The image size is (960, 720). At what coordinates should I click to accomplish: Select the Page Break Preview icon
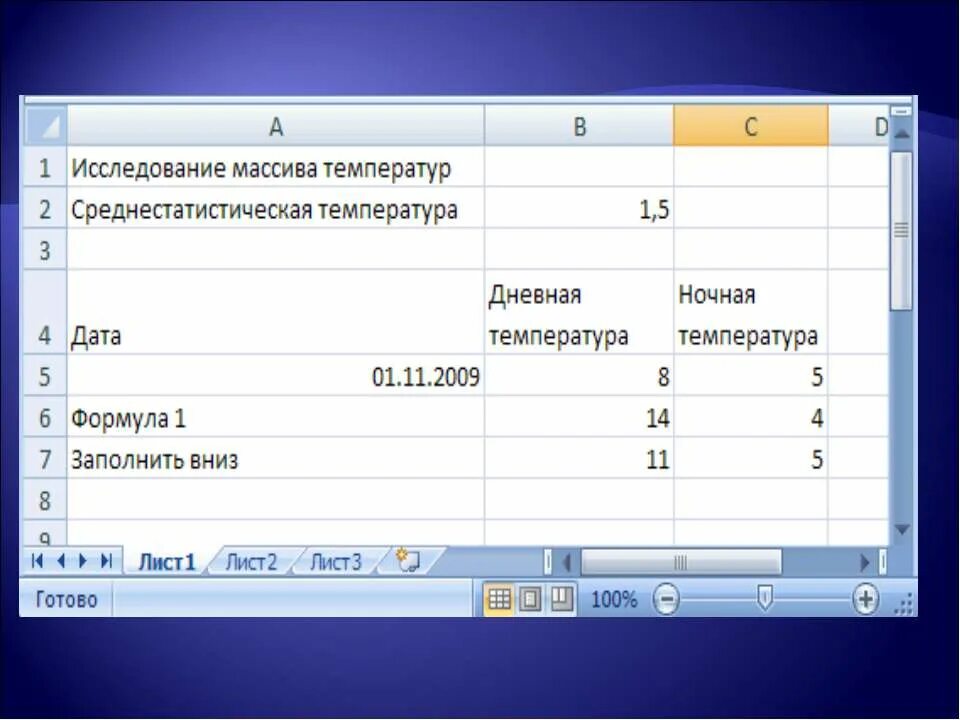click(x=561, y=598)
